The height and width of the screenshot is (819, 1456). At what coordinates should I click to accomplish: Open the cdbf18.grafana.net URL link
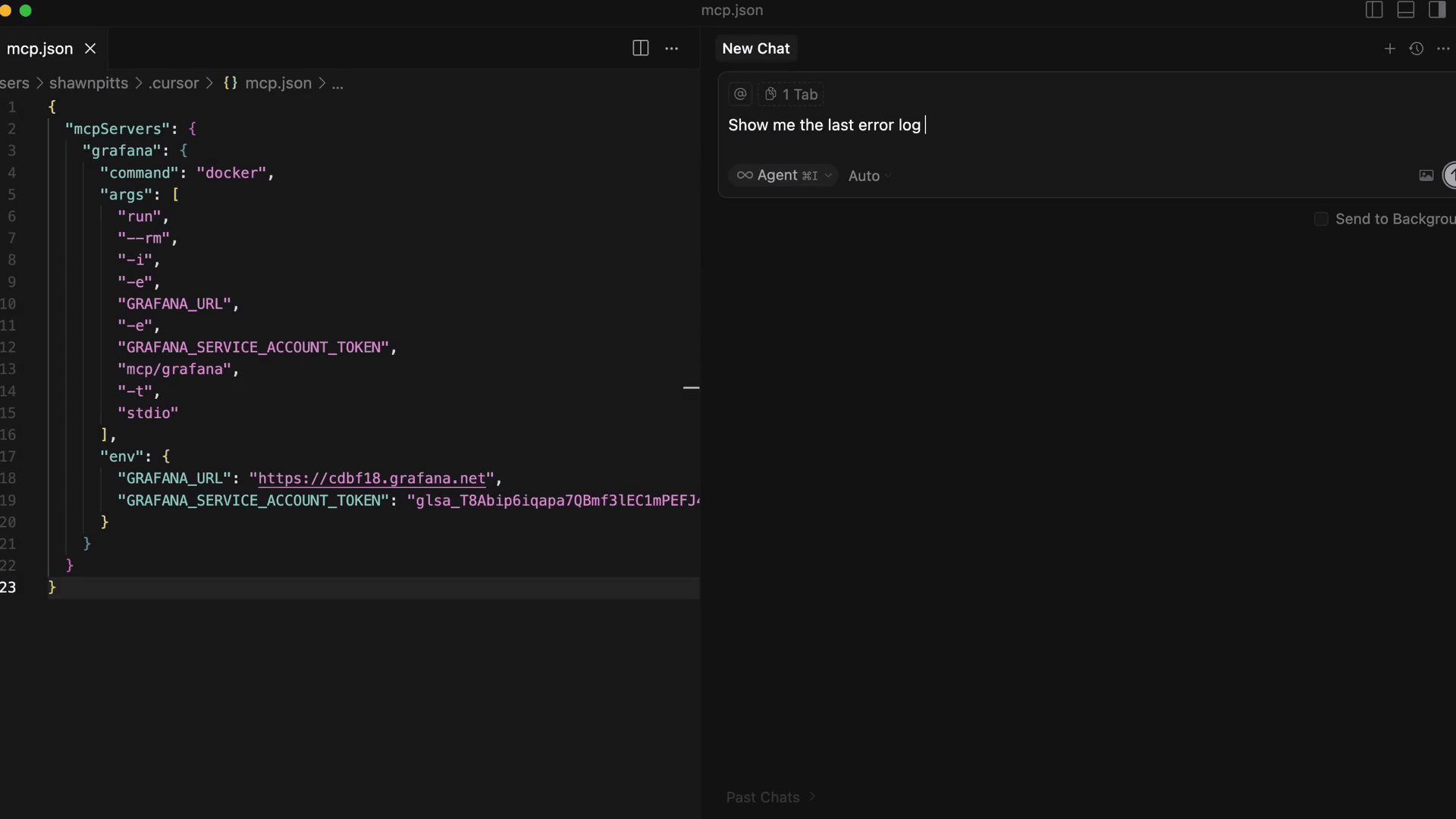click(372, 479)
